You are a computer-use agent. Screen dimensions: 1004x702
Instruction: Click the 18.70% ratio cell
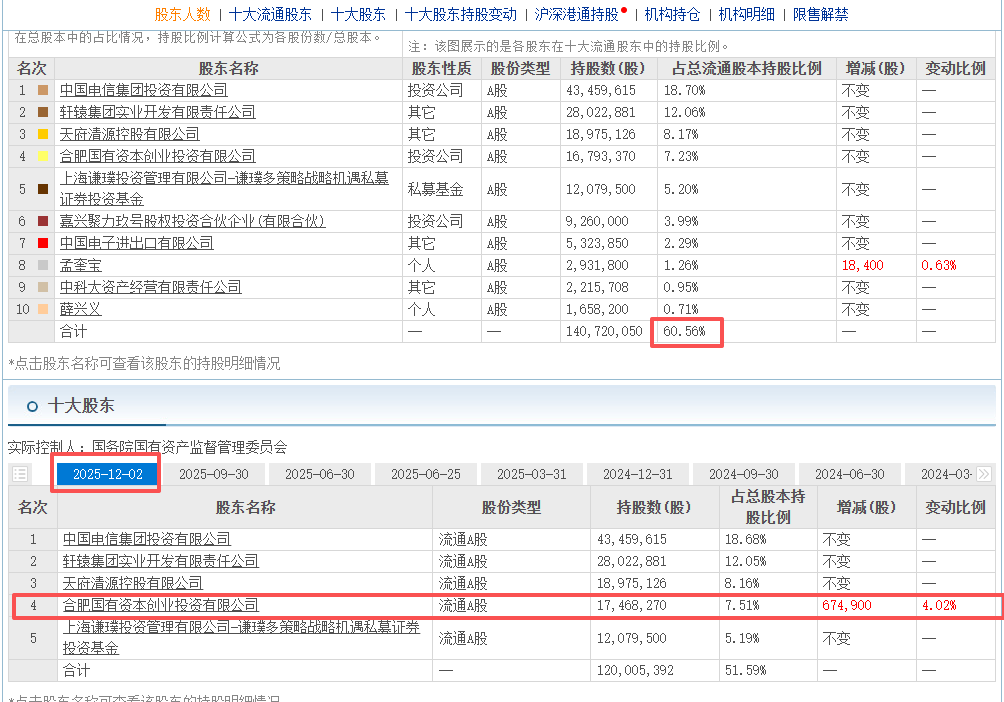pyautogui.click(x=684, y=90)
